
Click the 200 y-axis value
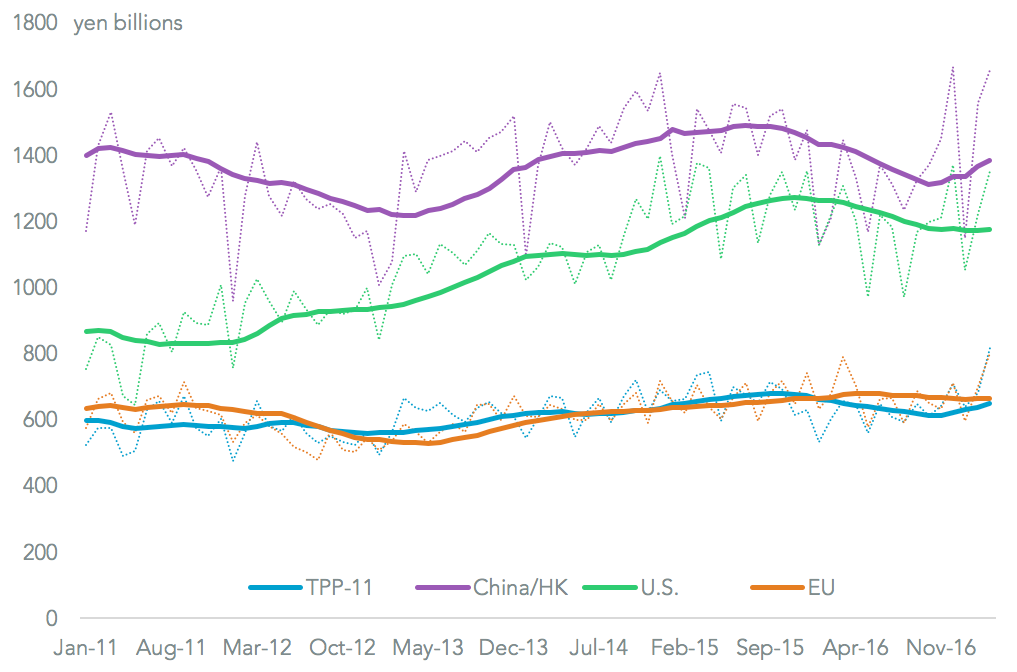click(x=40, y=552)
